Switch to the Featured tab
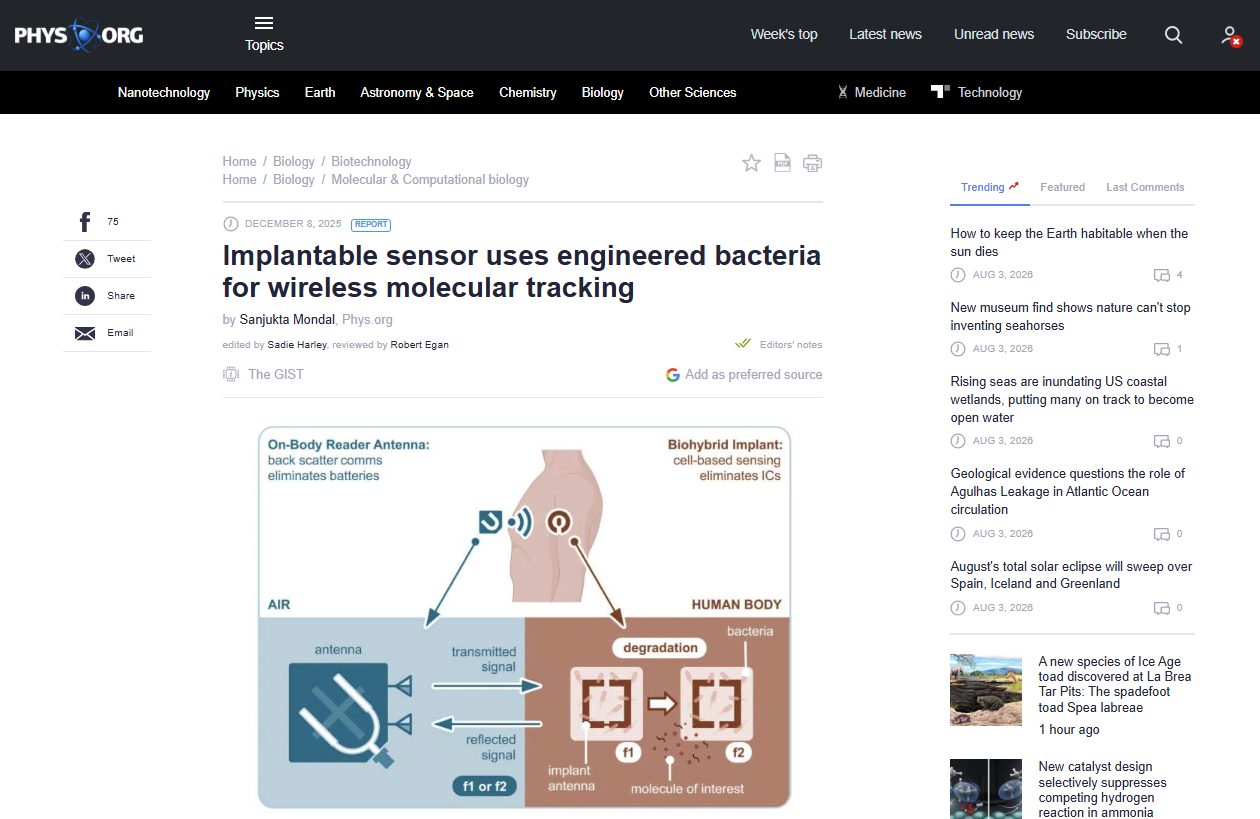 point(1062,187)
